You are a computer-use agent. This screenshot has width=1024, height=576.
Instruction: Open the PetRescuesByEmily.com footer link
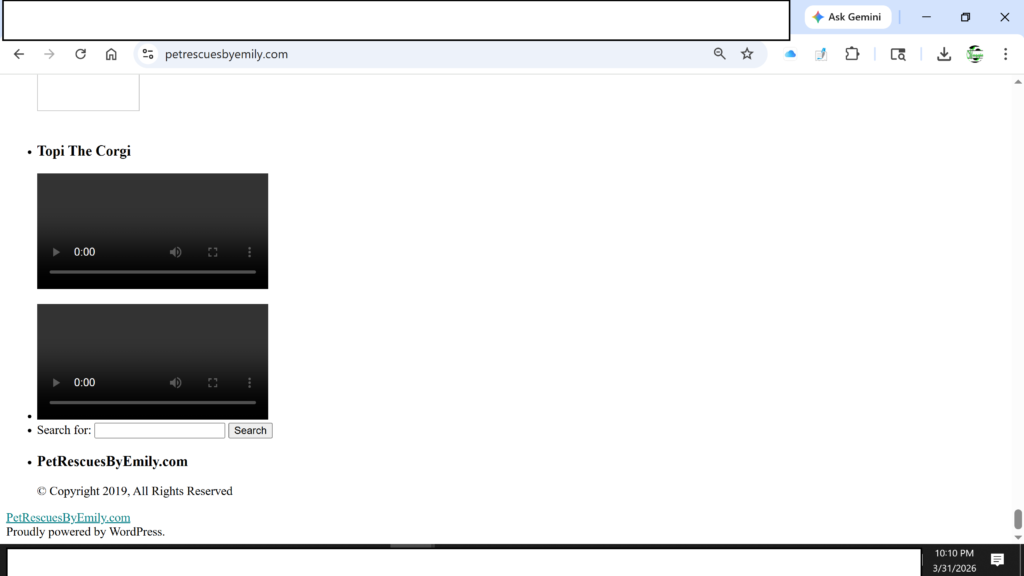68,517
